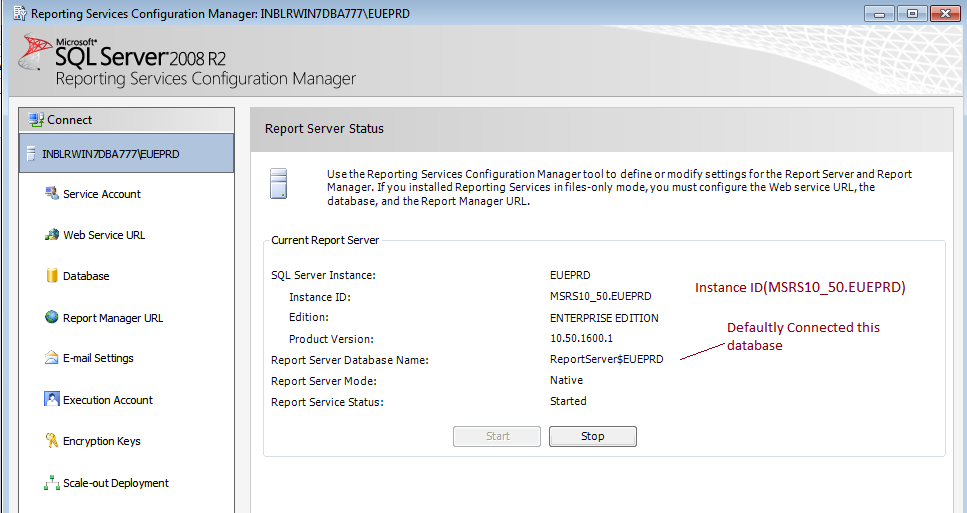This screenshot has height=513, width=967.
Task: Click the Report Server Status heading
Action: [x=324, y=129]
